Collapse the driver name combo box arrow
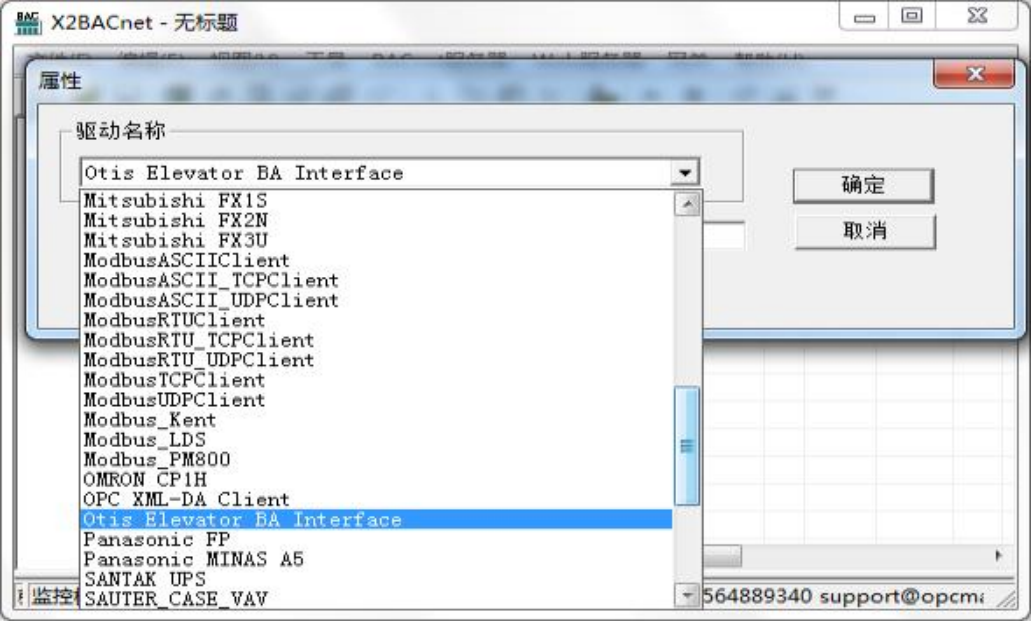Viewport: 1031px width, 622px height. click(684, 173)
